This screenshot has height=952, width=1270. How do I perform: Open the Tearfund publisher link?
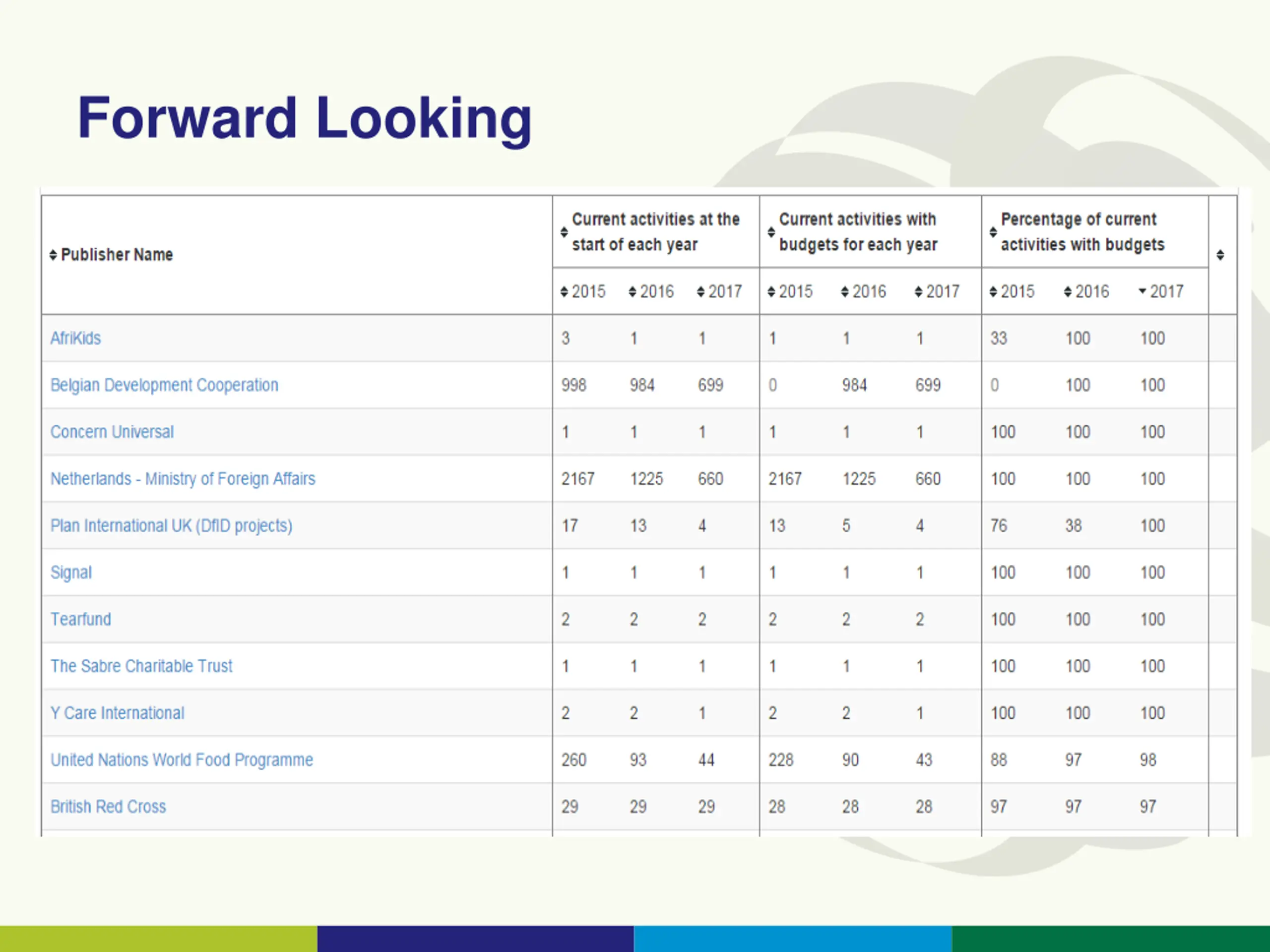(81, 619)
